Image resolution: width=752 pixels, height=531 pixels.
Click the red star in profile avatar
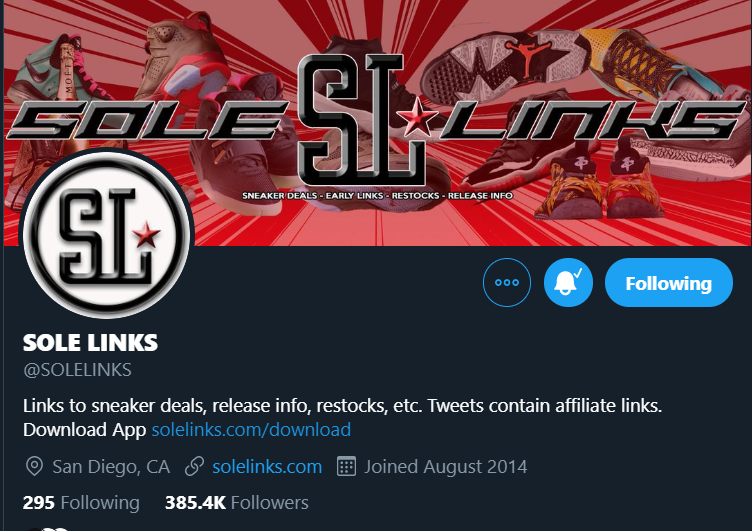[x=146, y=235]
